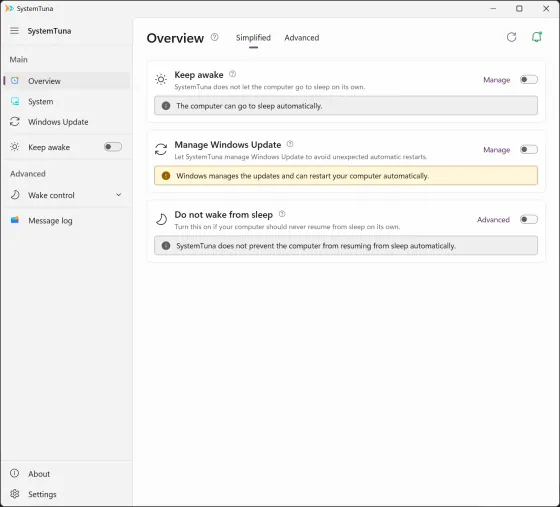Click moon icon in Do not wake card

coord(161,219)
